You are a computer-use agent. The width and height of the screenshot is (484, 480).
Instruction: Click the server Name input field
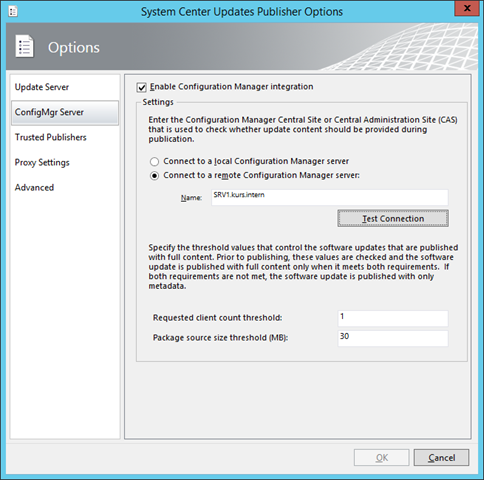point(330,198)
